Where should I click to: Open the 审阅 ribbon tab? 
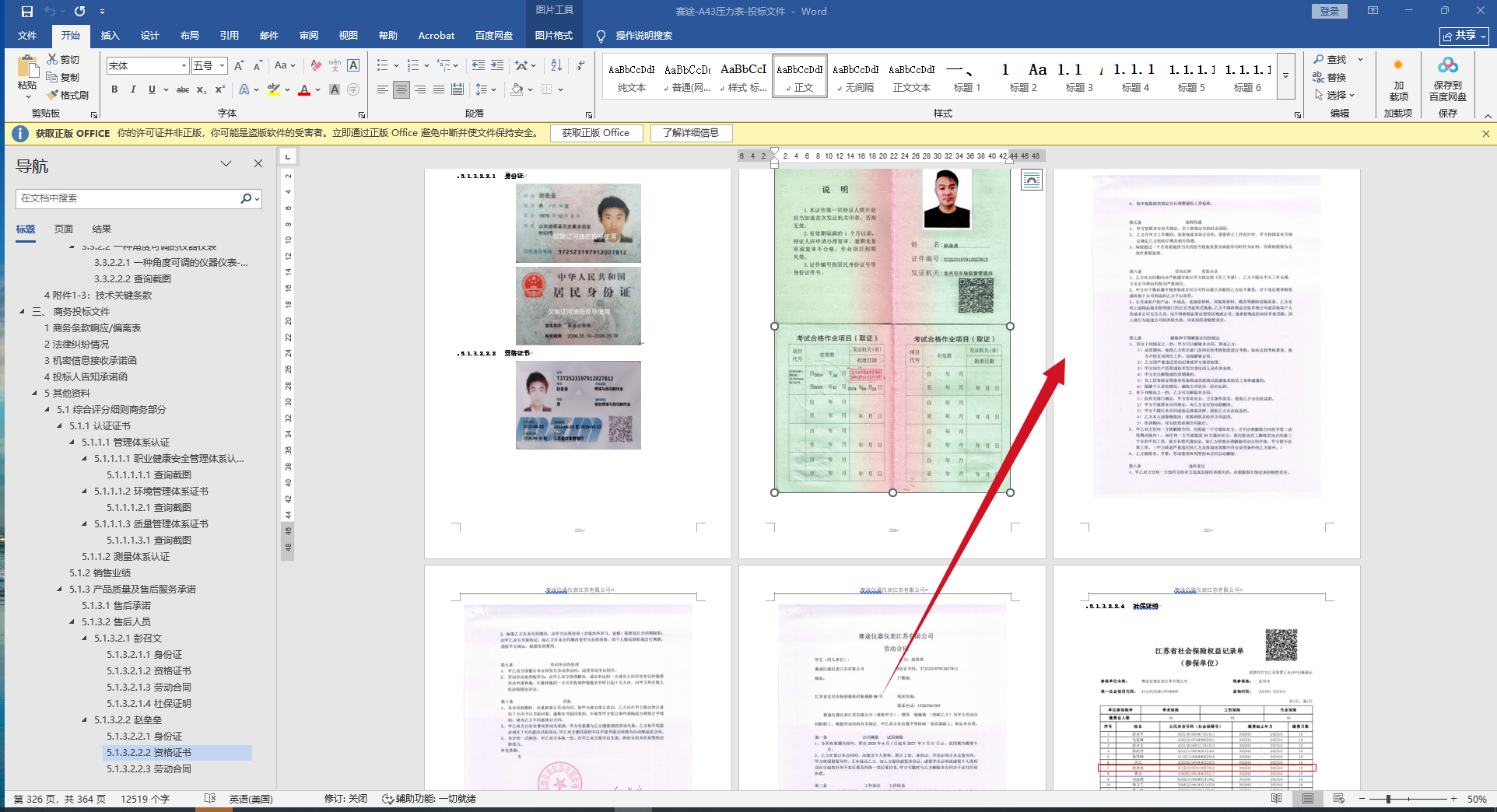click(308, 36)
